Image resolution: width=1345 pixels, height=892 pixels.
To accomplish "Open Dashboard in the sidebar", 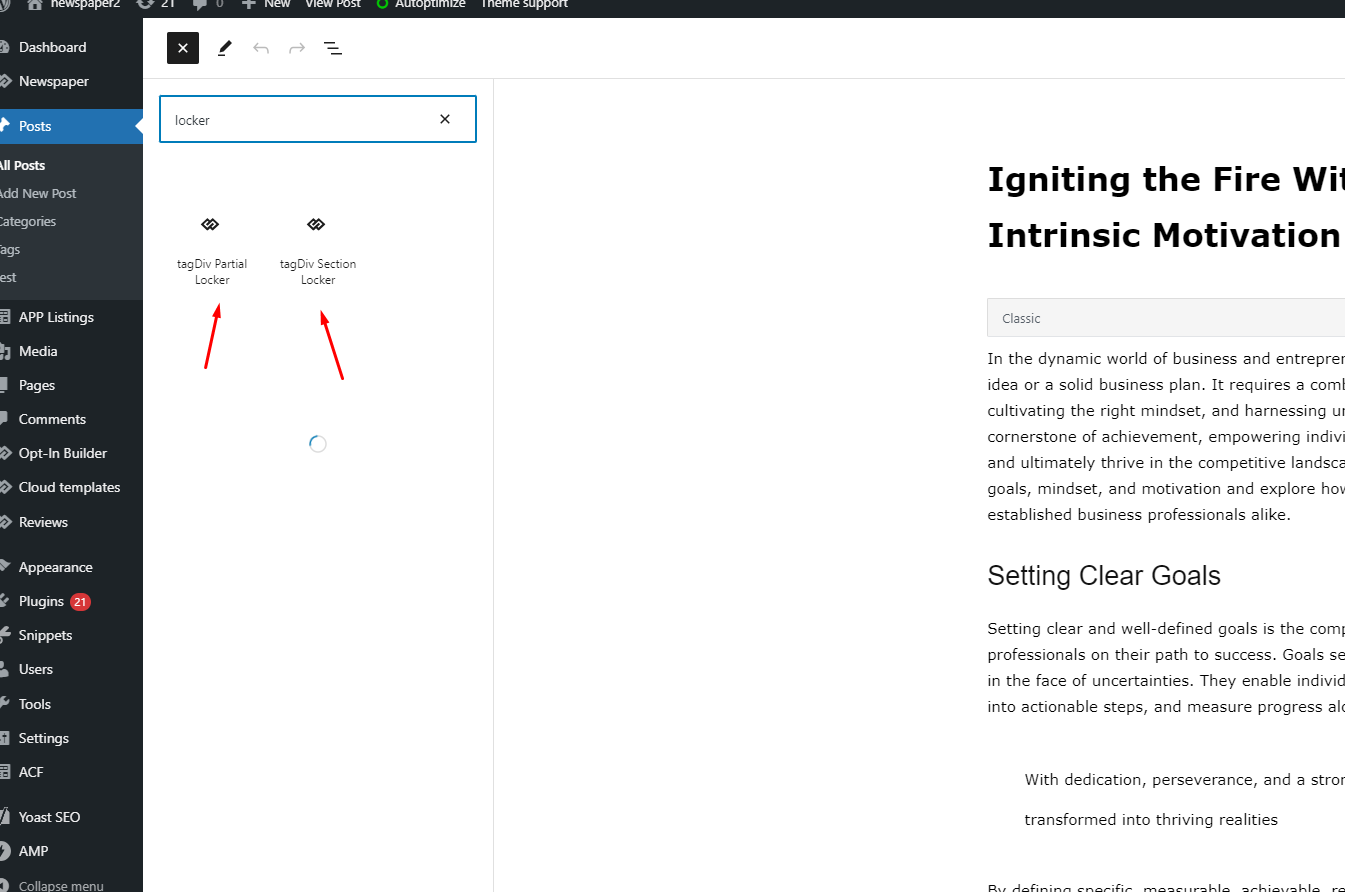I will click(52, 47).
